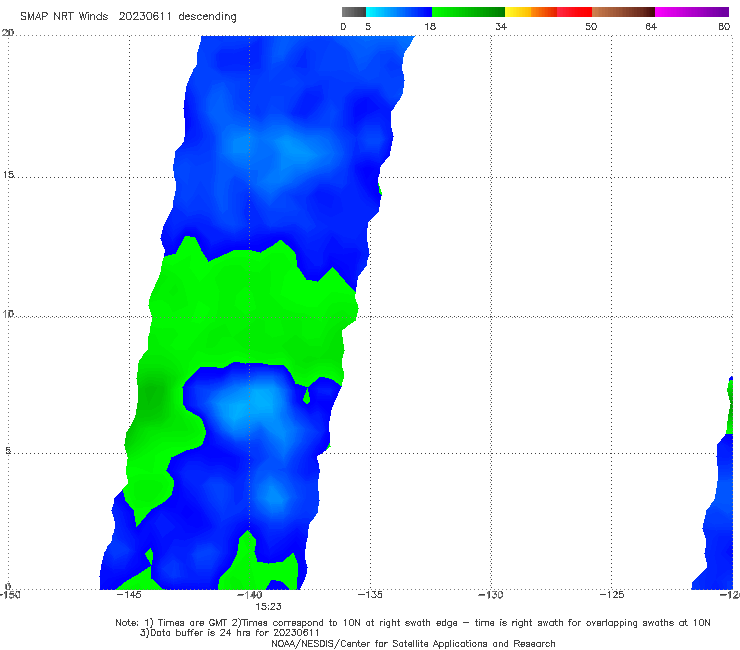Click the '34' label under the color bar
This screenshot has height=650, width=740.
pyautogui.click(x=501, y=26)
